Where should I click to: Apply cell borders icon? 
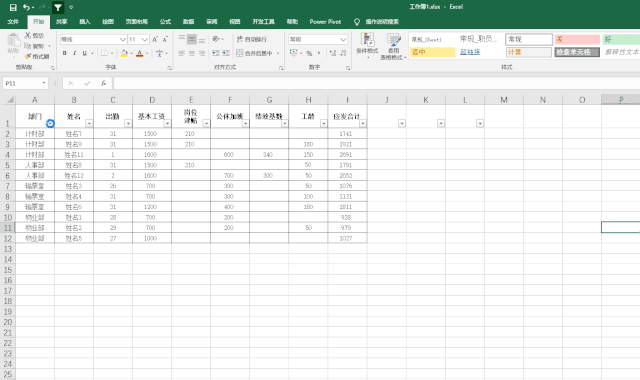click(x=104, y=53)
